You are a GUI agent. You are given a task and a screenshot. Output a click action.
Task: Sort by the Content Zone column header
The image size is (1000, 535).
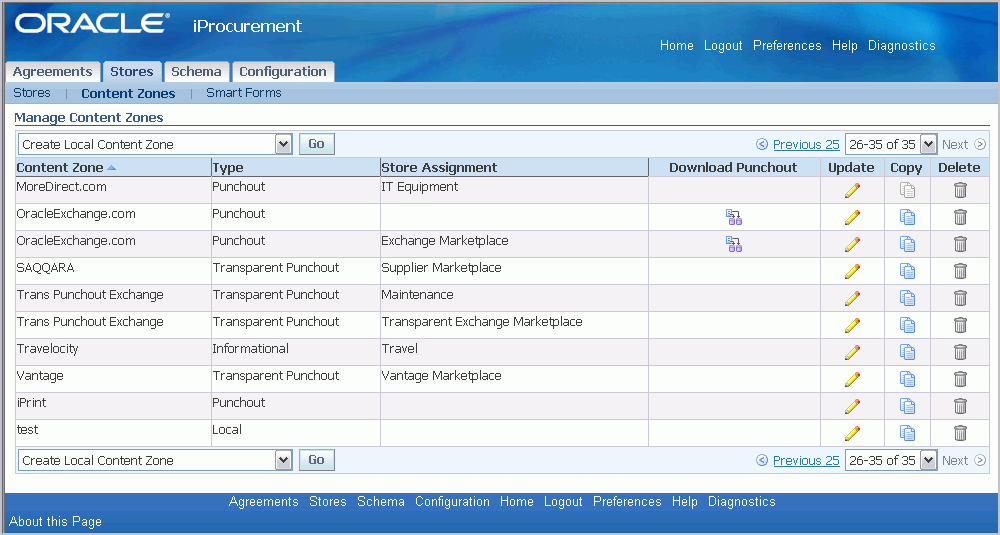(60, 168)
